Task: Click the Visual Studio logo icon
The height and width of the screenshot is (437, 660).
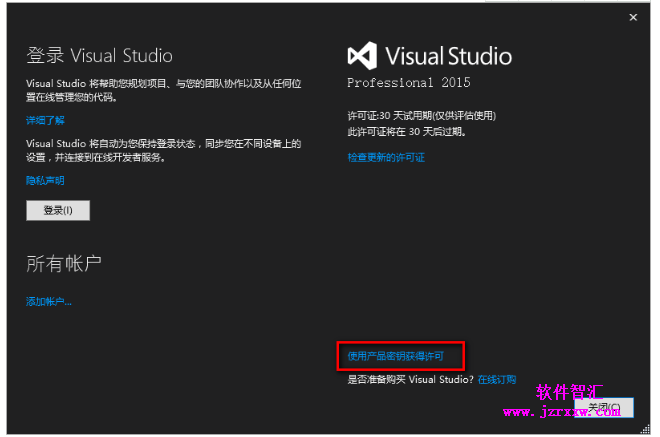Action: (362, 56)
